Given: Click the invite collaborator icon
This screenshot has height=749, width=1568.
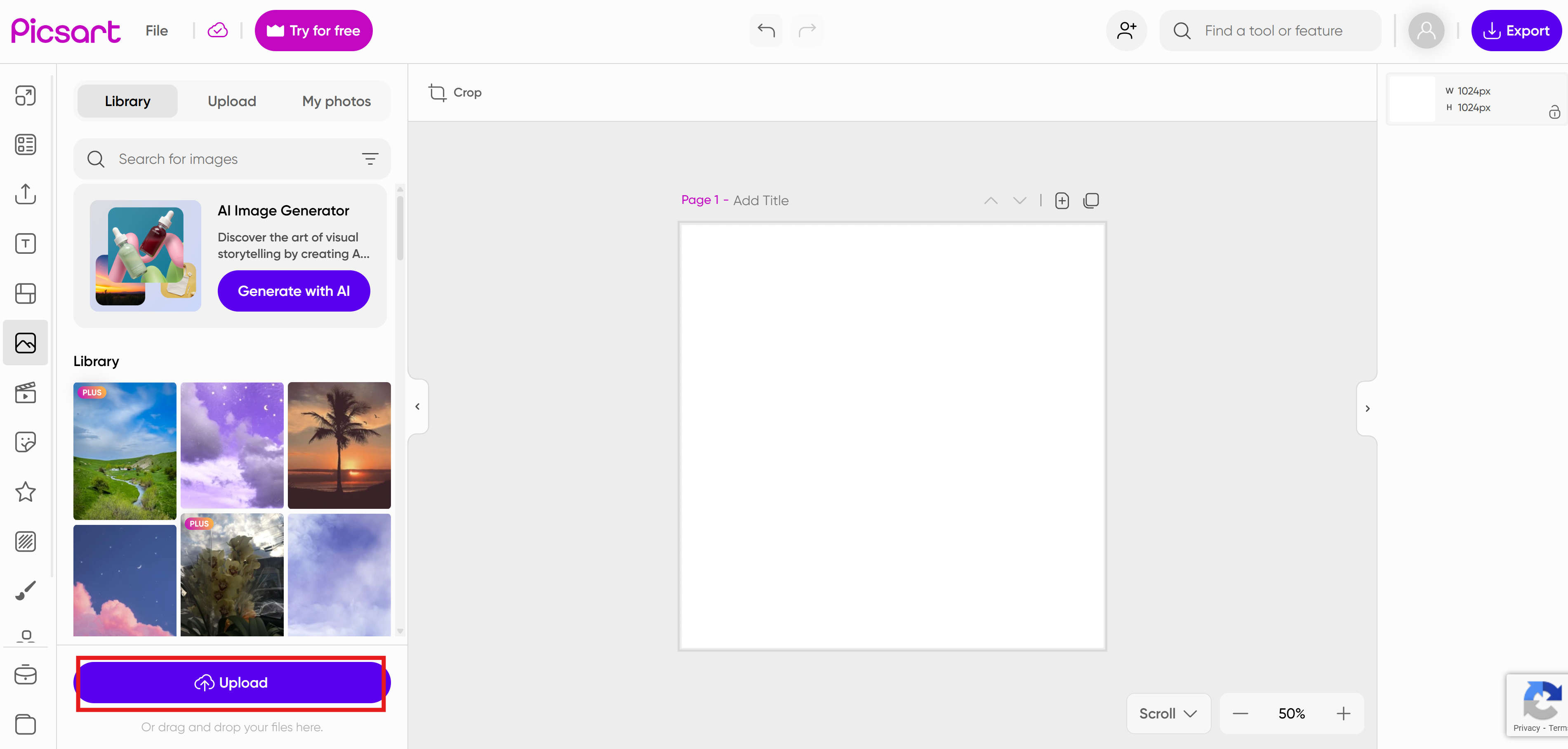Looking at the screenshot, I should click(x=1126, y=31).
